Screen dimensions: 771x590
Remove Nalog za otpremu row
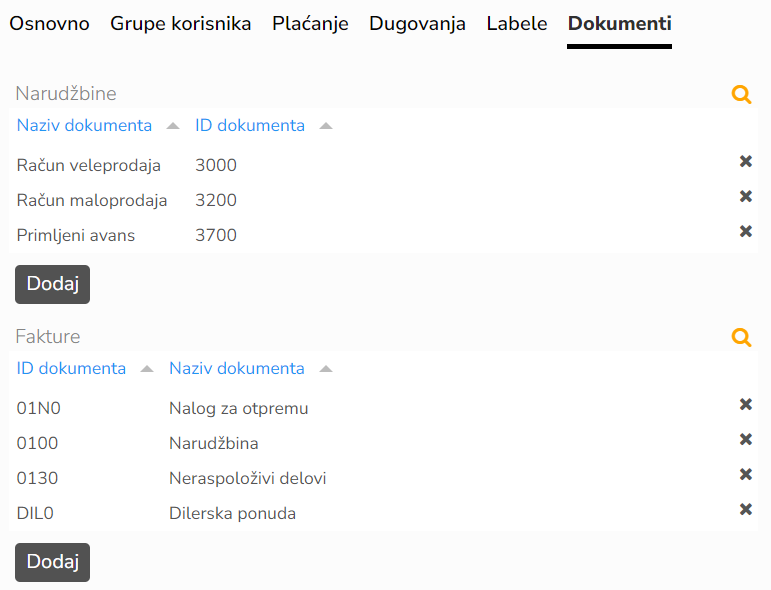pyautogui.click(x=745, y=404)
